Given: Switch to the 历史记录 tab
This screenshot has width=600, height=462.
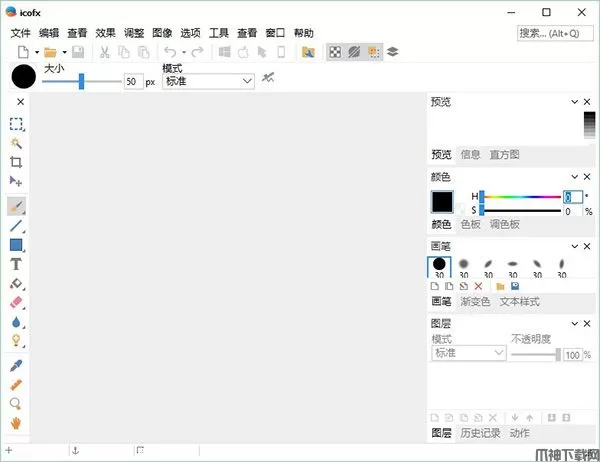Looking at the screenshot, I should [x=480, y=433].
